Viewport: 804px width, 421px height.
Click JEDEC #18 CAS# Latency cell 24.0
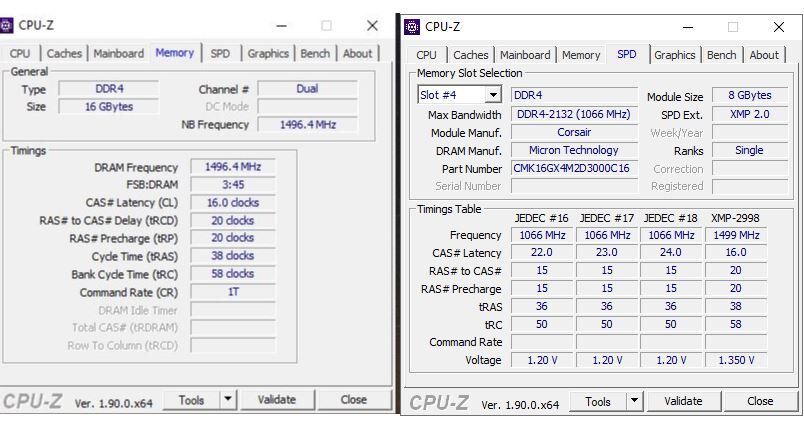[x=671, y=252]
